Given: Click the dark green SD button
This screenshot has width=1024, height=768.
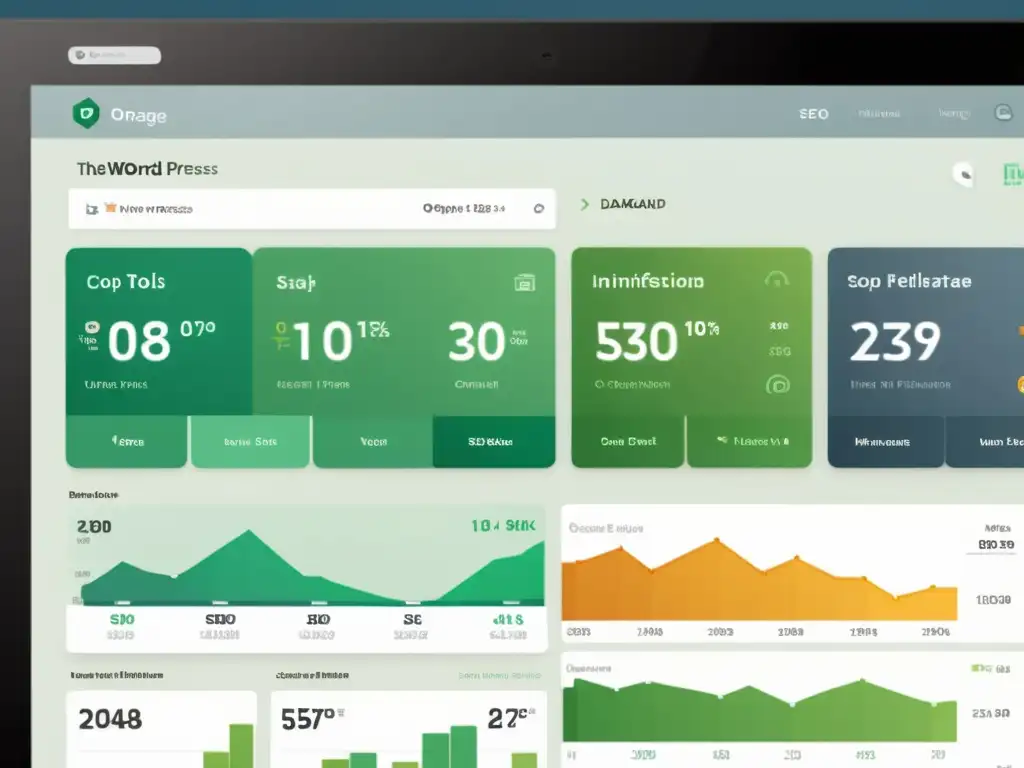Looking at the screenshot, I should 492,441.
